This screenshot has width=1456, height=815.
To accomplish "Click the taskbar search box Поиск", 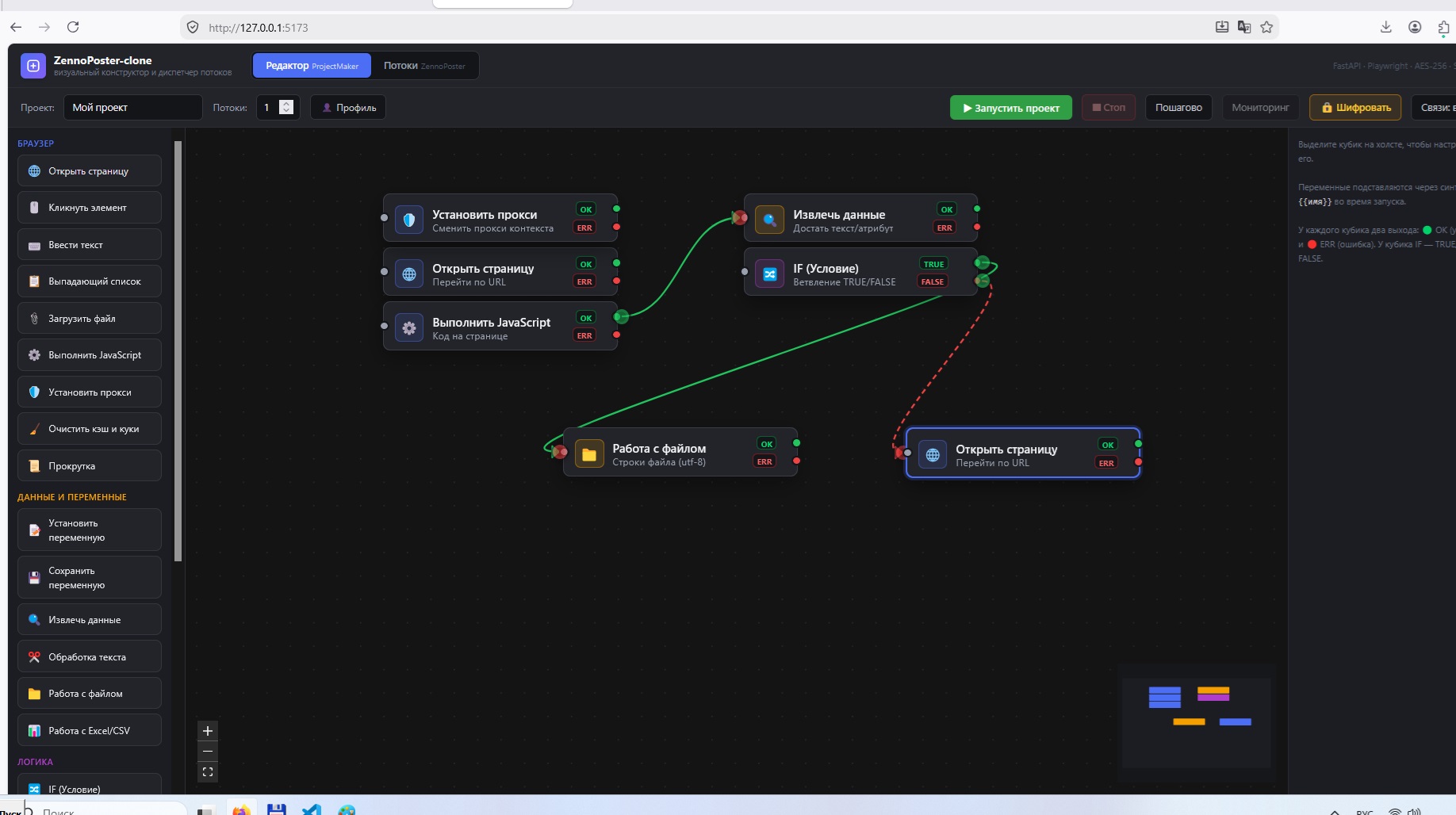I will tap(106, 809).
